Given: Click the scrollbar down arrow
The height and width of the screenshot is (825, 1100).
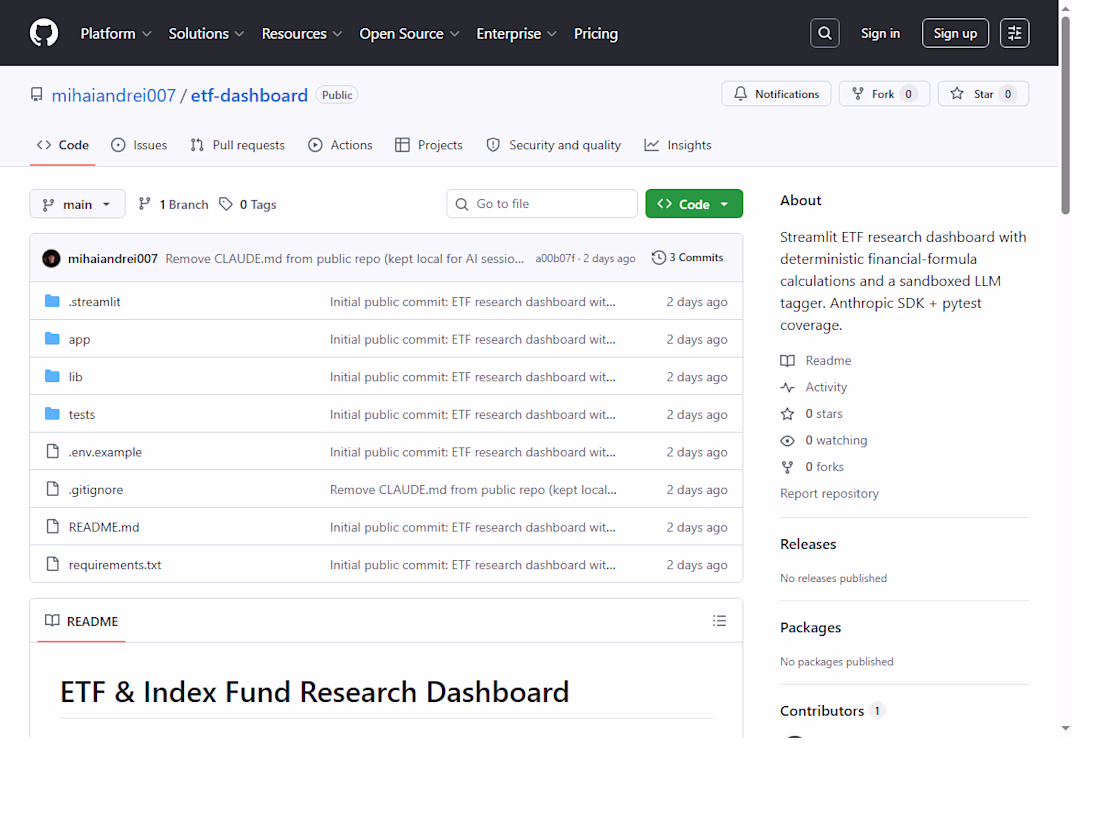Looking at the screenshot, I should [x=1065, y=729].
